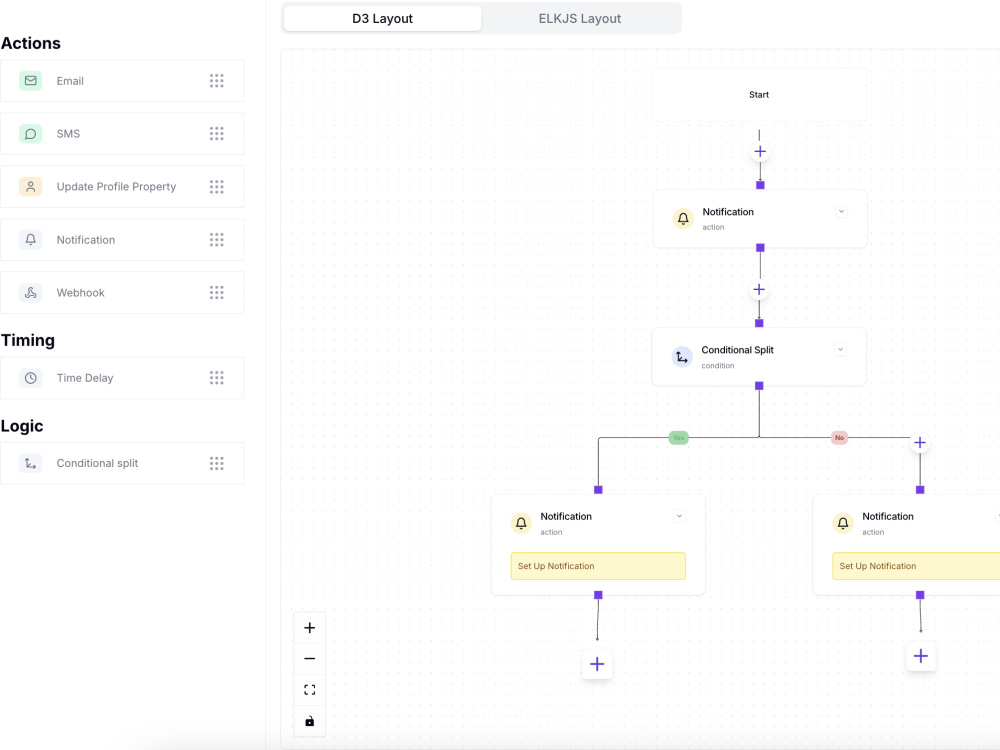Click the Yes branch label

679,438
